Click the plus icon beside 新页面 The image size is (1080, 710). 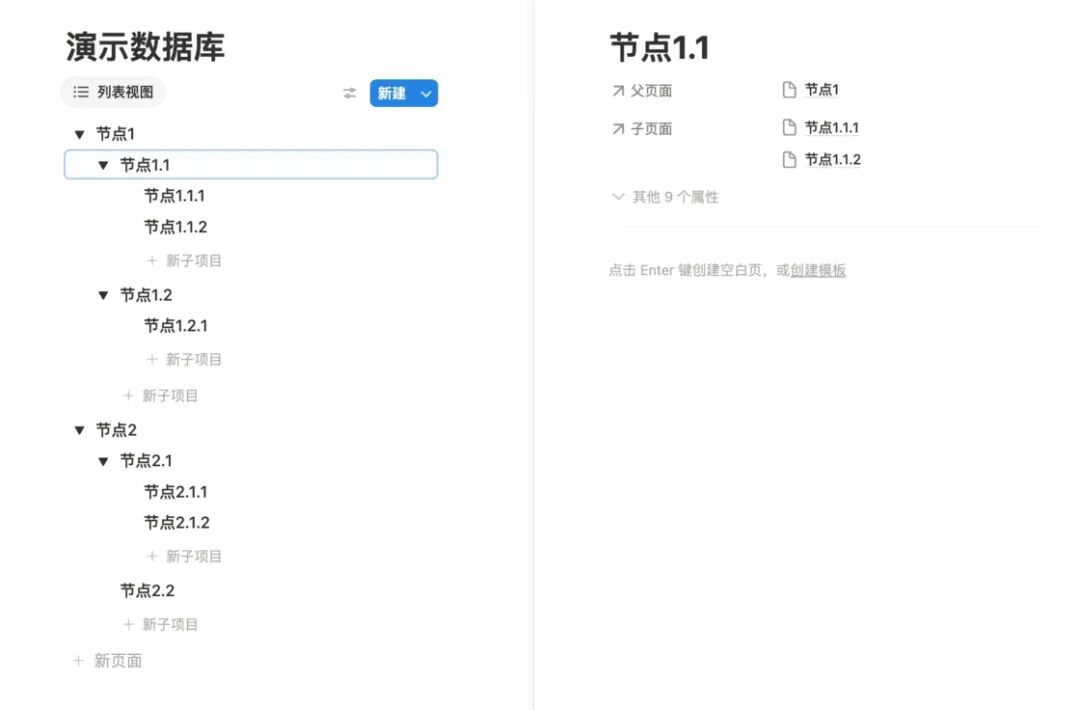pyautogui.click(x=79, y=661)
